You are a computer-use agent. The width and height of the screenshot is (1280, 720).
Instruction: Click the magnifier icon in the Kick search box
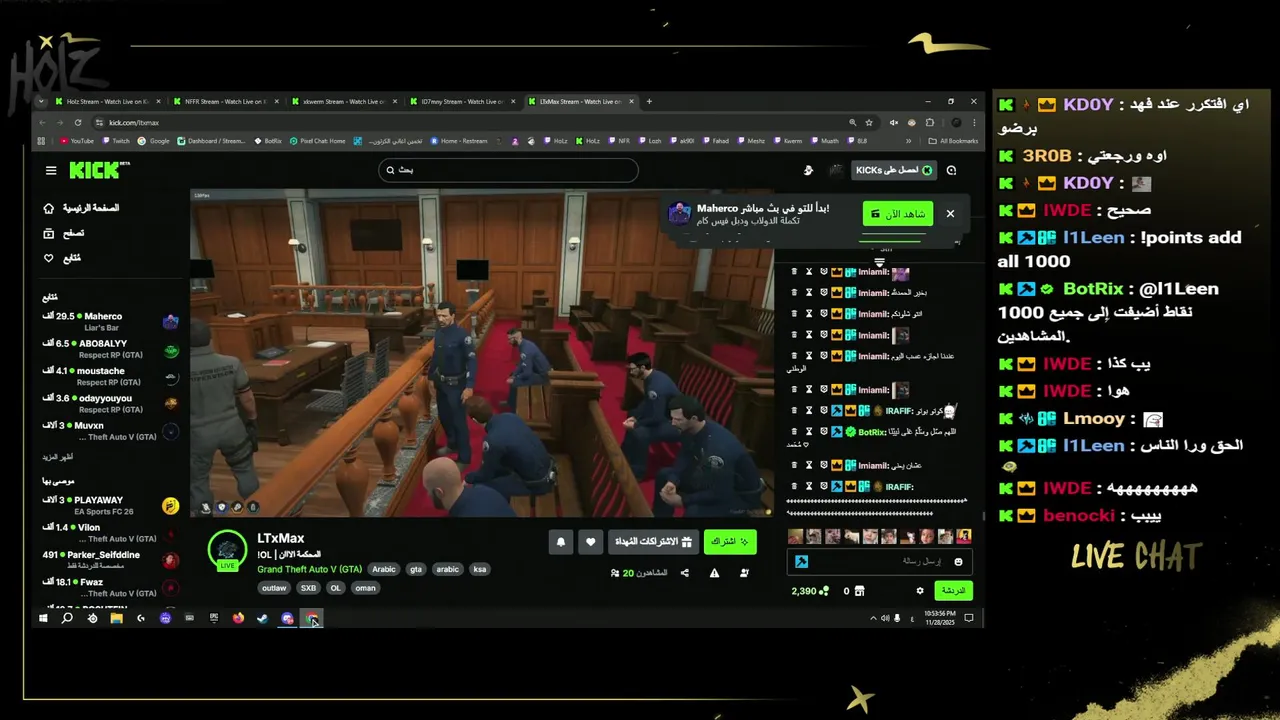point(391,170)
